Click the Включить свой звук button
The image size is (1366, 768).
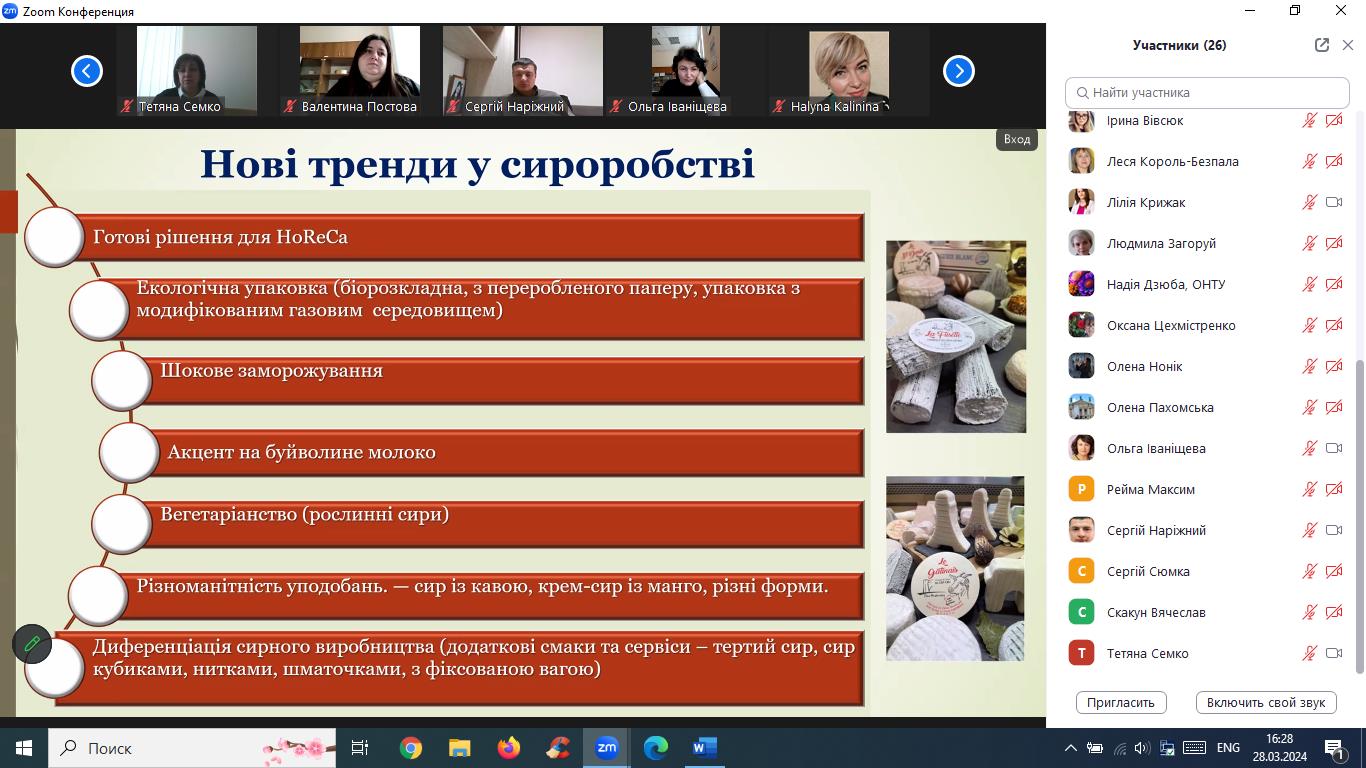point(1265,702)
